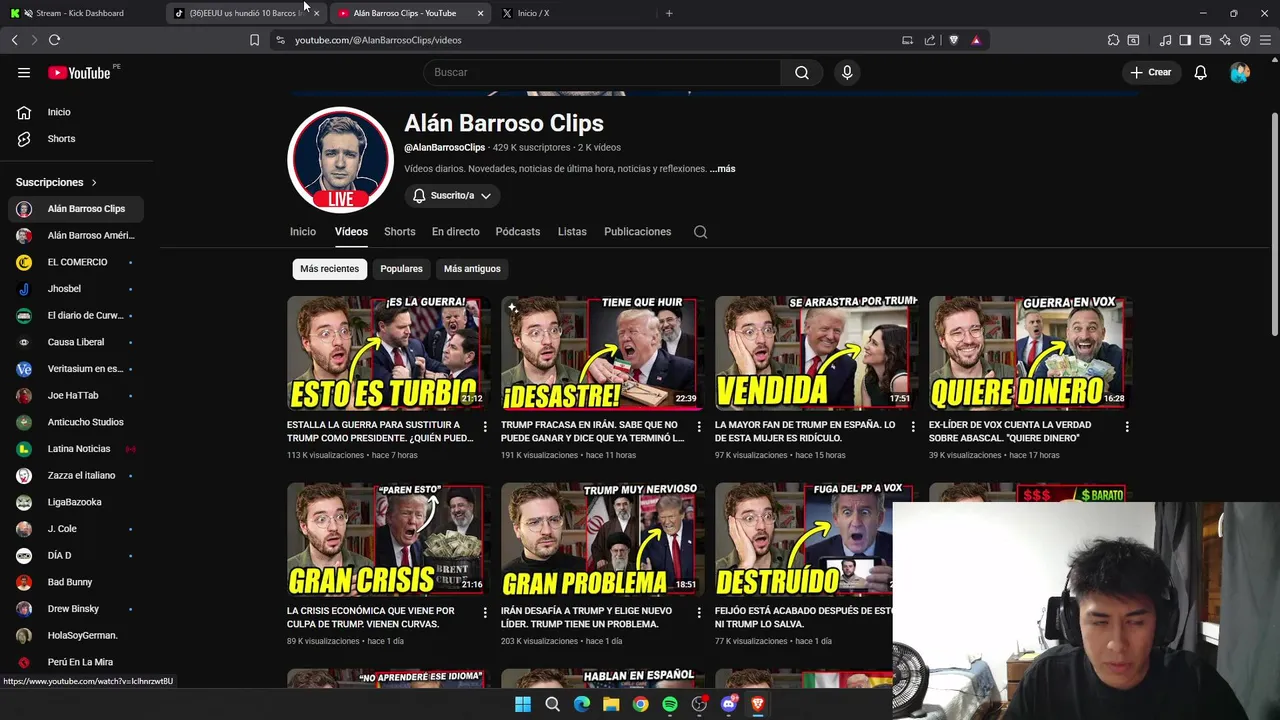The image size is (1280, 720).
Task: Open Leo AI sparkle icon
Action: (1225, 40)
